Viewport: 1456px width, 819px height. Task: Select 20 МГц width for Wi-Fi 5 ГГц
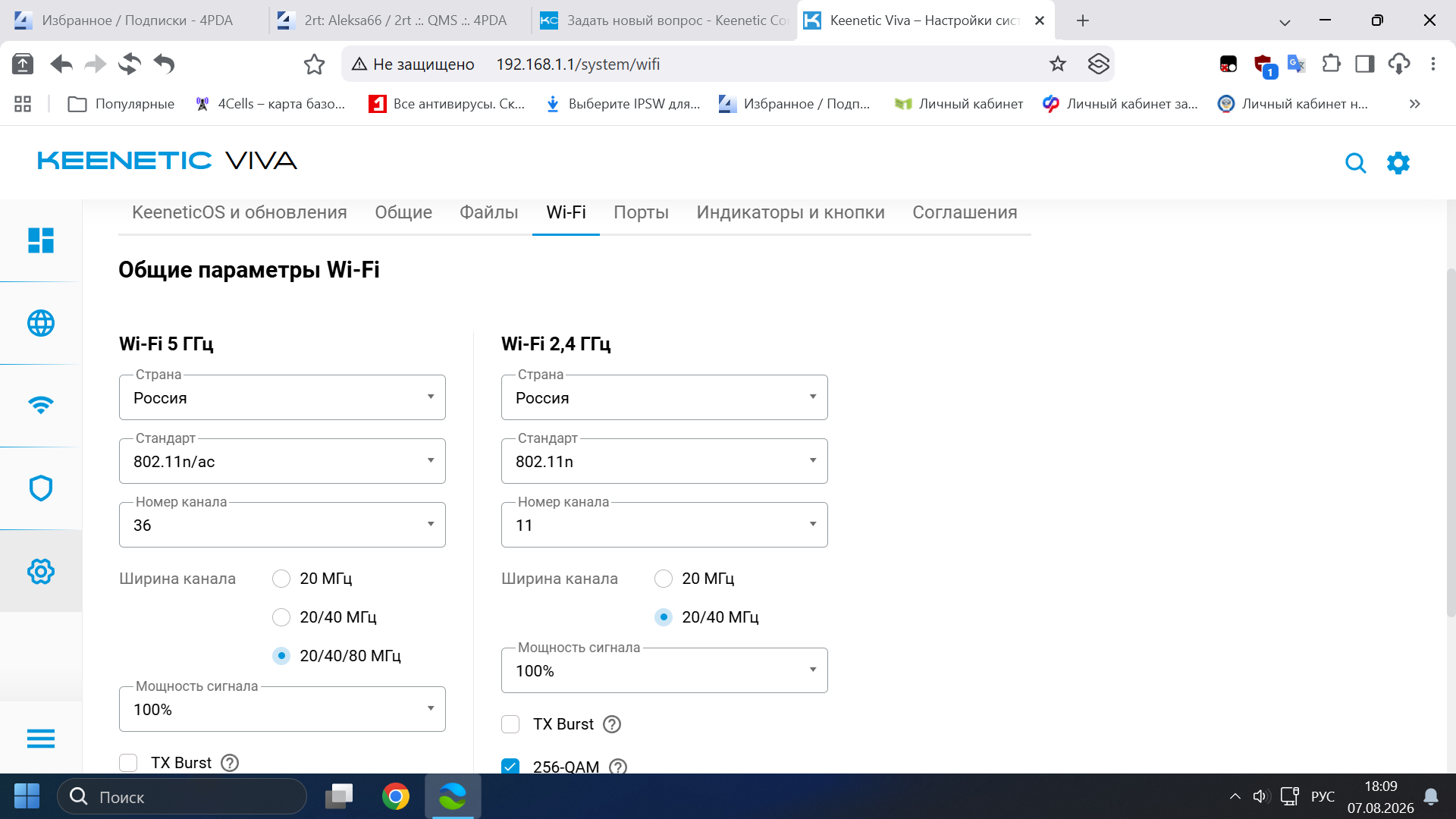[x=281, y=579]
